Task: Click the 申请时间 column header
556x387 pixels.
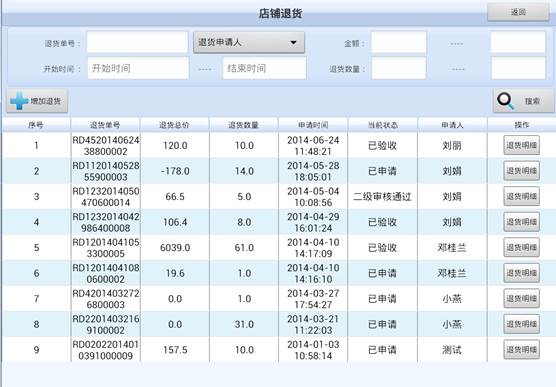Action: [x=313, y=125]
